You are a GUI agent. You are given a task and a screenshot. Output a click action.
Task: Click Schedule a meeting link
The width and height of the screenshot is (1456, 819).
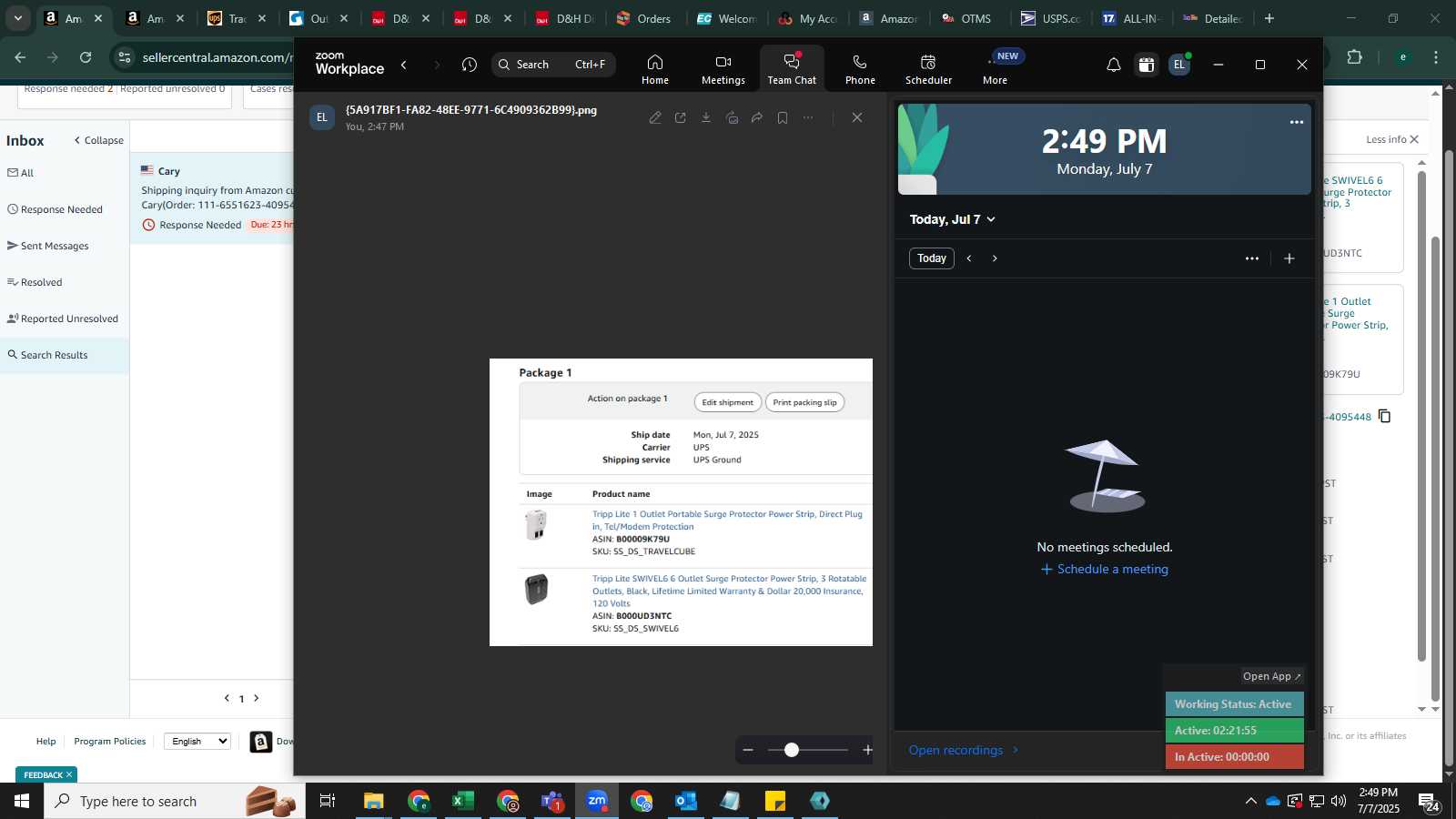(x=1105, y=570)
